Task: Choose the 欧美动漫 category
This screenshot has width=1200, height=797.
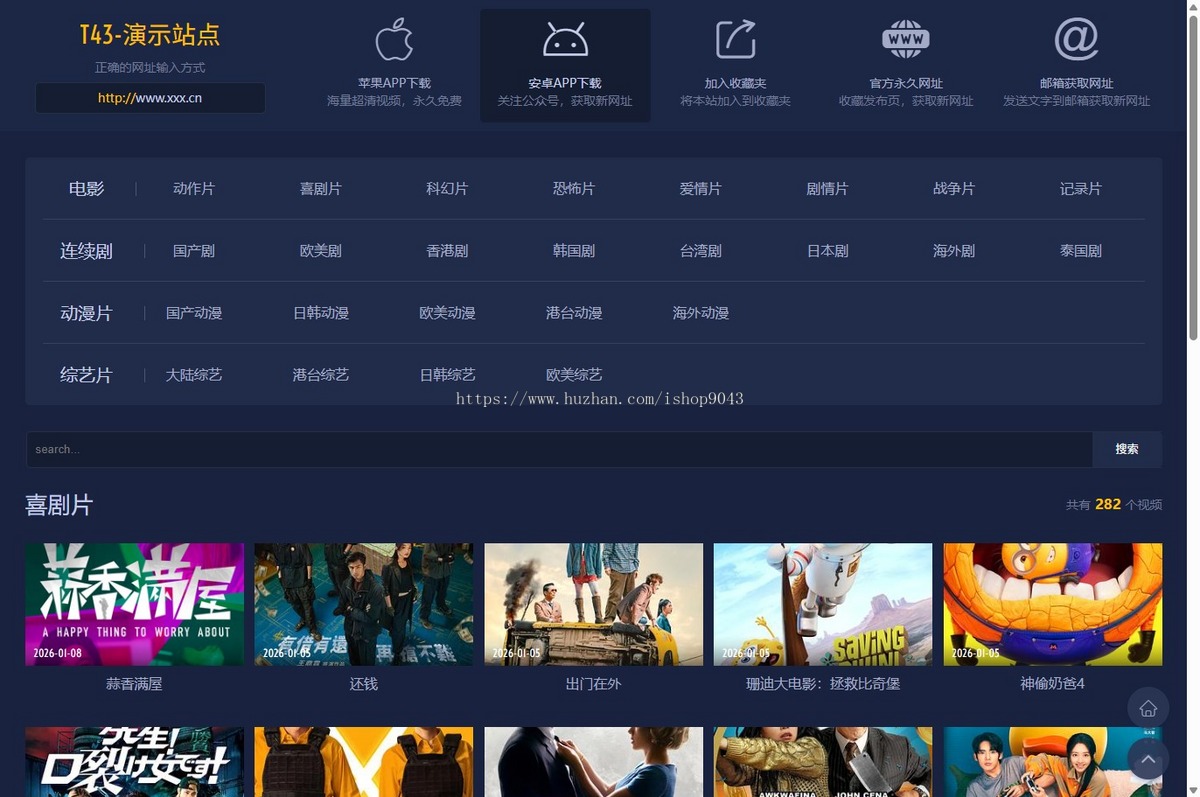Action: tap(447, 313)
